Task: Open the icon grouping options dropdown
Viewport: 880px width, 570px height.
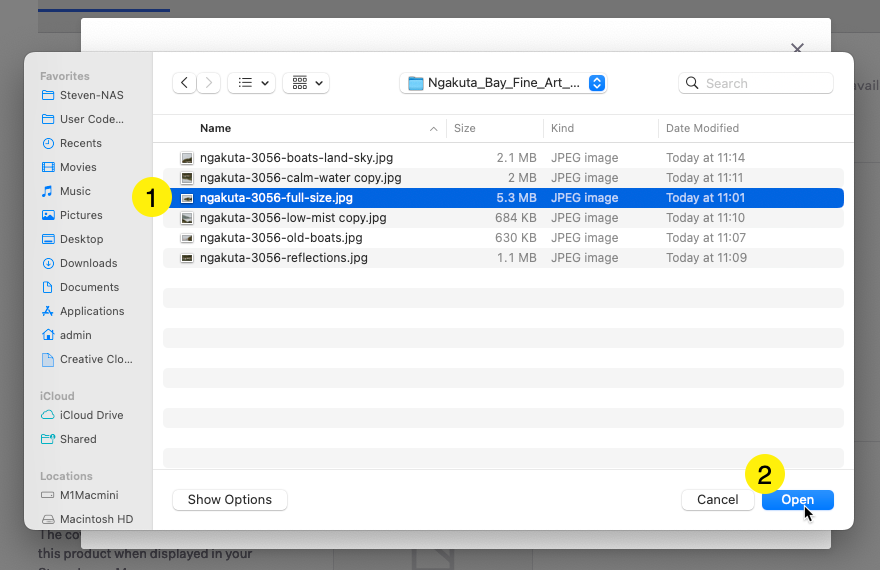Action: click(306, 84)
